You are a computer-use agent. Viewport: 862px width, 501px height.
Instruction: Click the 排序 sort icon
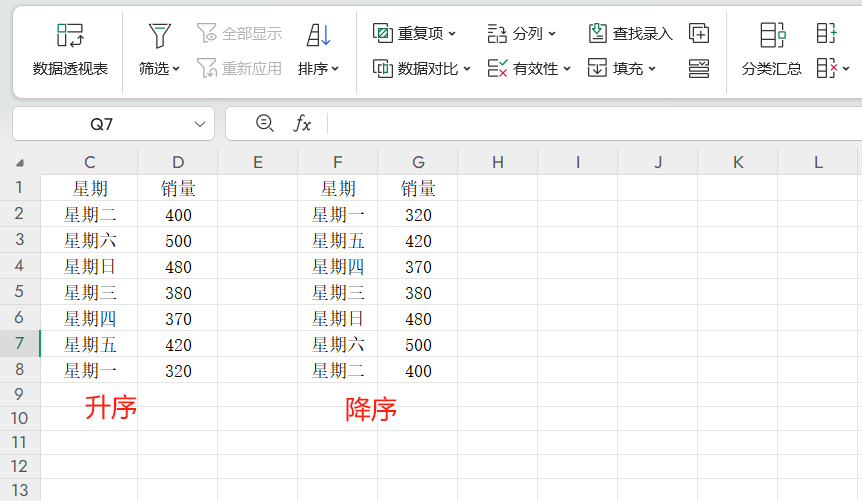pyautogui.click(x=318, y=36)
